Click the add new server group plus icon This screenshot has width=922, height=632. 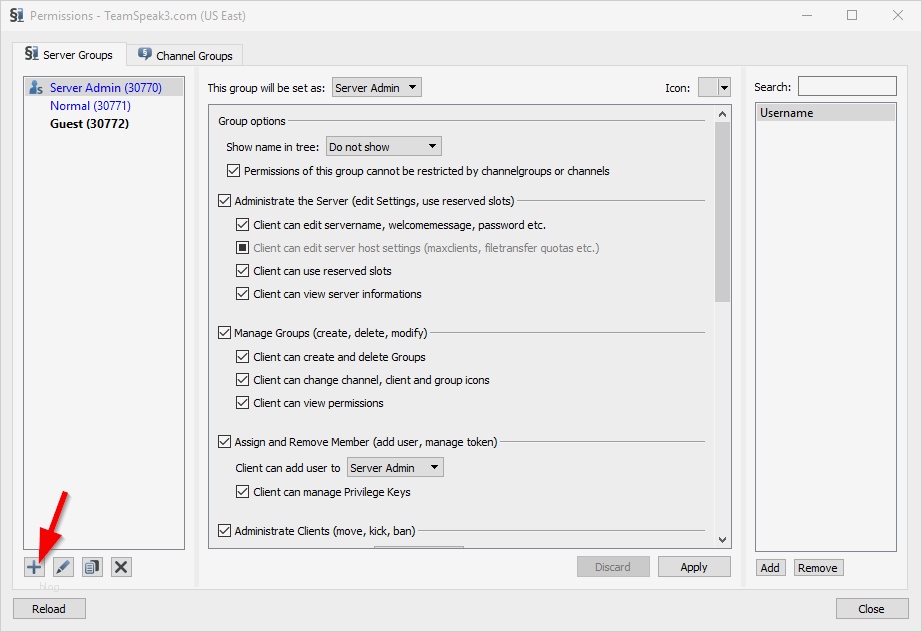click(x=34, y=567)
